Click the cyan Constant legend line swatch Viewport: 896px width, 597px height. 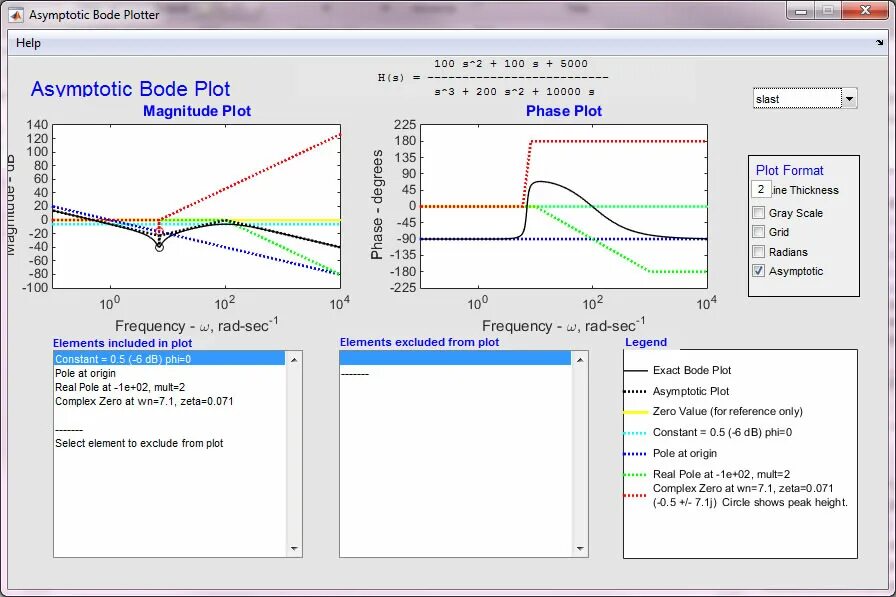pyautogui.click(x=635, y=433)
